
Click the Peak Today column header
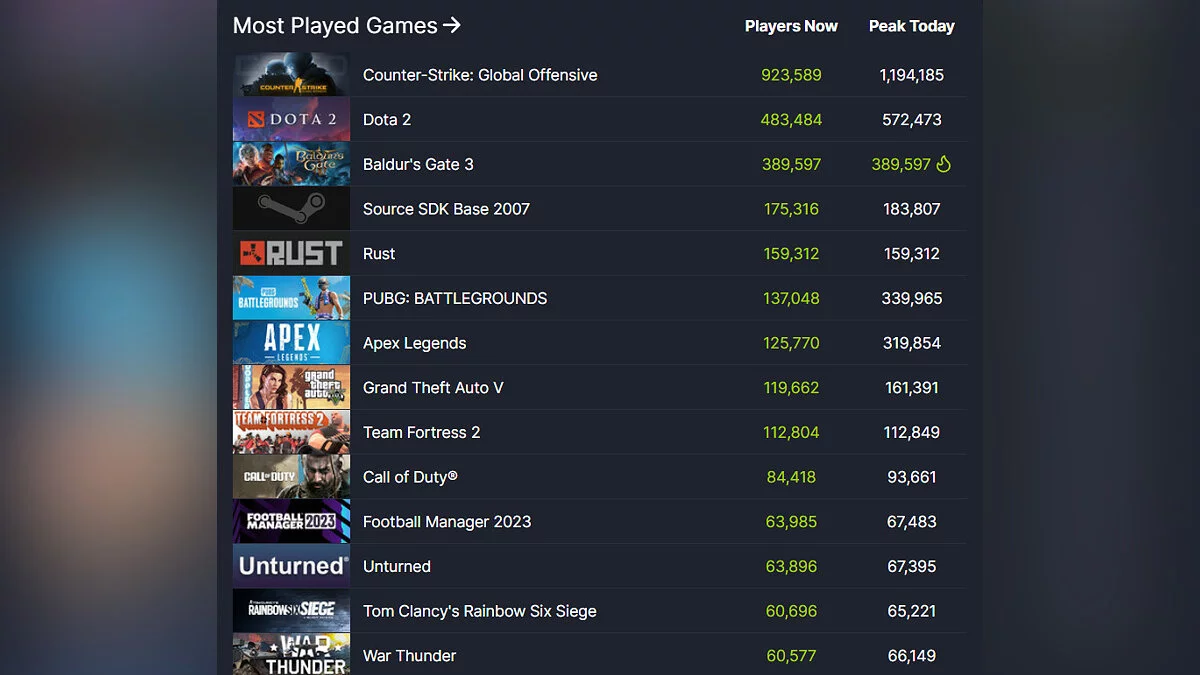[911, 26]
